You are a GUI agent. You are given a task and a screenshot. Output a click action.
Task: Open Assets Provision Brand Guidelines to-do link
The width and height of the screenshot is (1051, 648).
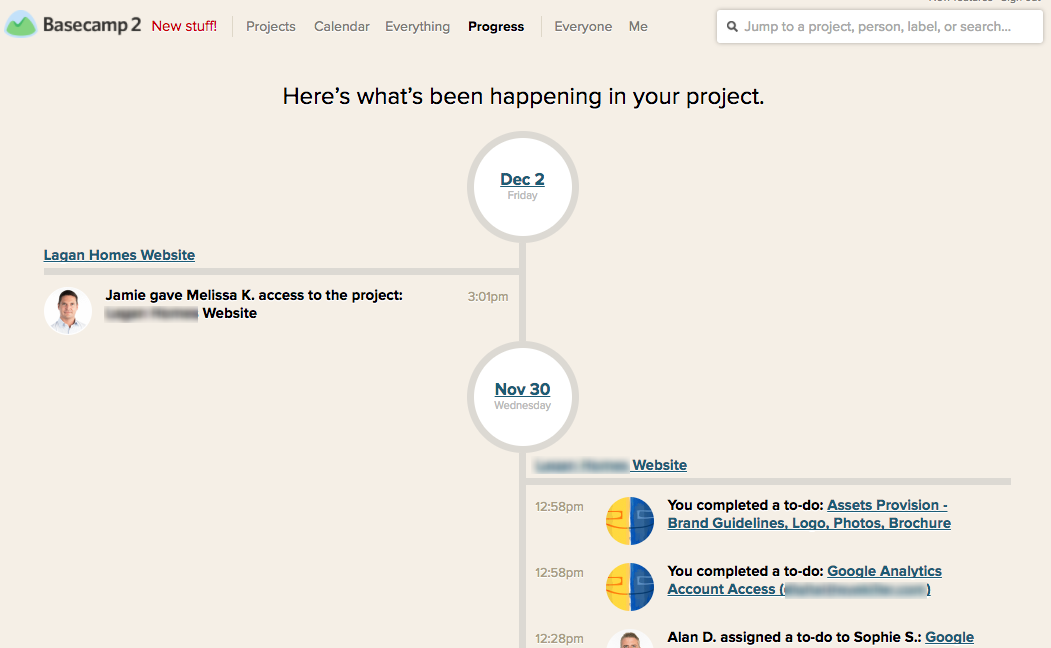(809, 514)
